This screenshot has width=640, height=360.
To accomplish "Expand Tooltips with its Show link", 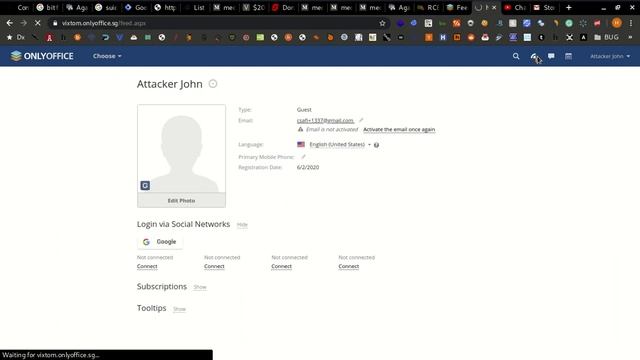I will 179,309.
